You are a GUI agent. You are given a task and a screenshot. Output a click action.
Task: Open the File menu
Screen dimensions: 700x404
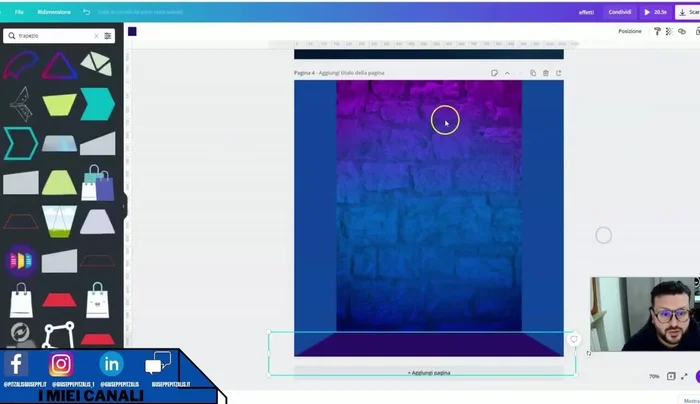[19, 12]
